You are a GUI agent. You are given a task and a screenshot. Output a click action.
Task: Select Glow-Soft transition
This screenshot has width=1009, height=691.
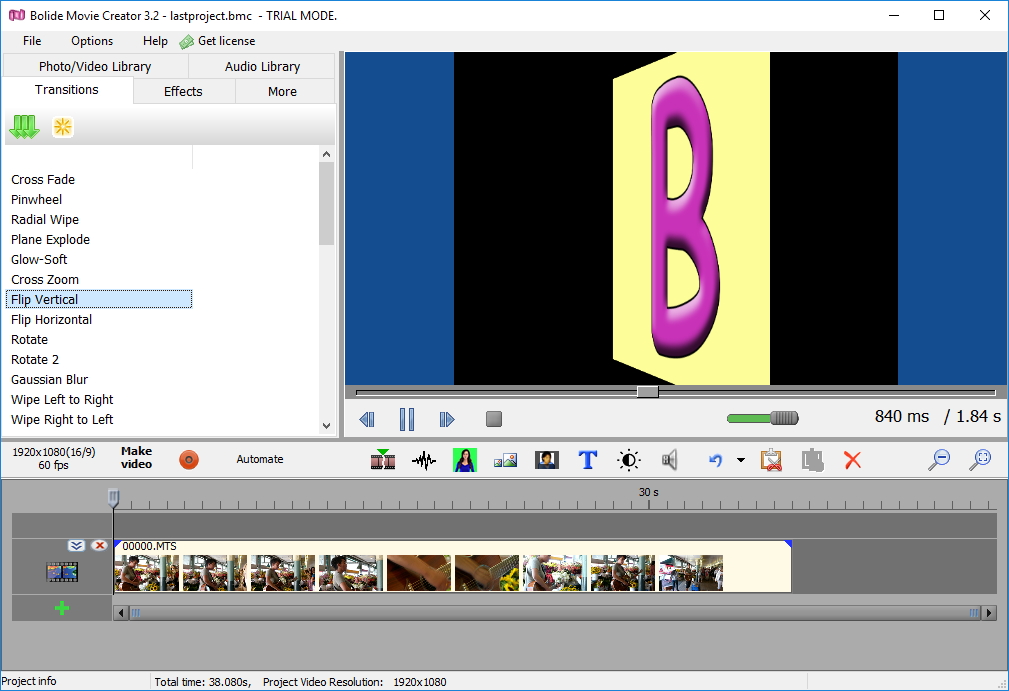(39, 259)
